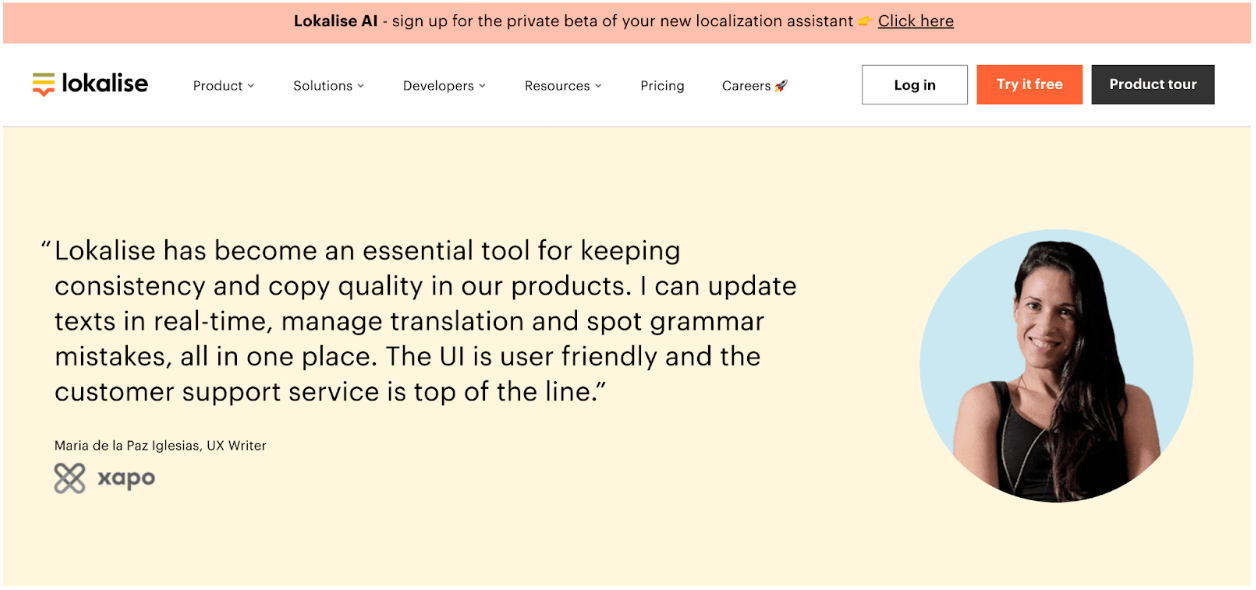Viewport: 1256px width, 590px height.
Task: Expand the Resources menu chevron
Action: (x=598, y=86)
